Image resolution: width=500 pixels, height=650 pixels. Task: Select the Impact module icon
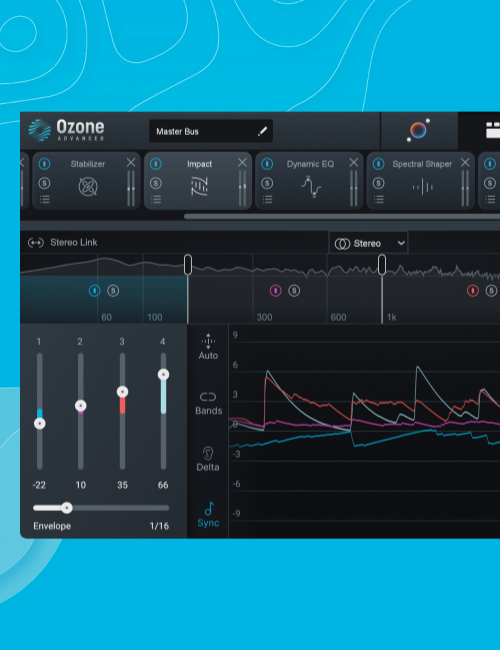(199, 187)
